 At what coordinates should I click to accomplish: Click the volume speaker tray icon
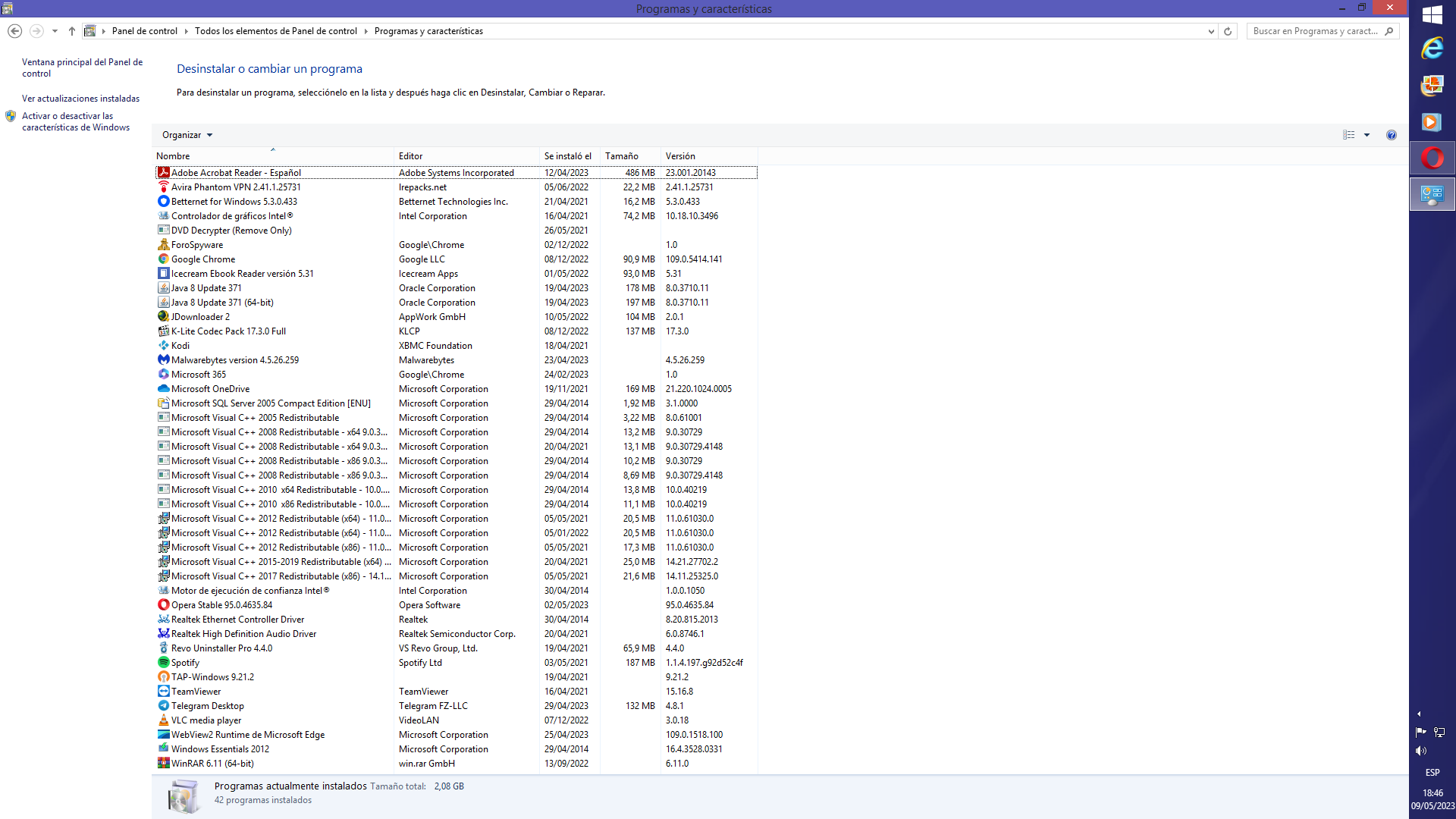[1421, 751]
